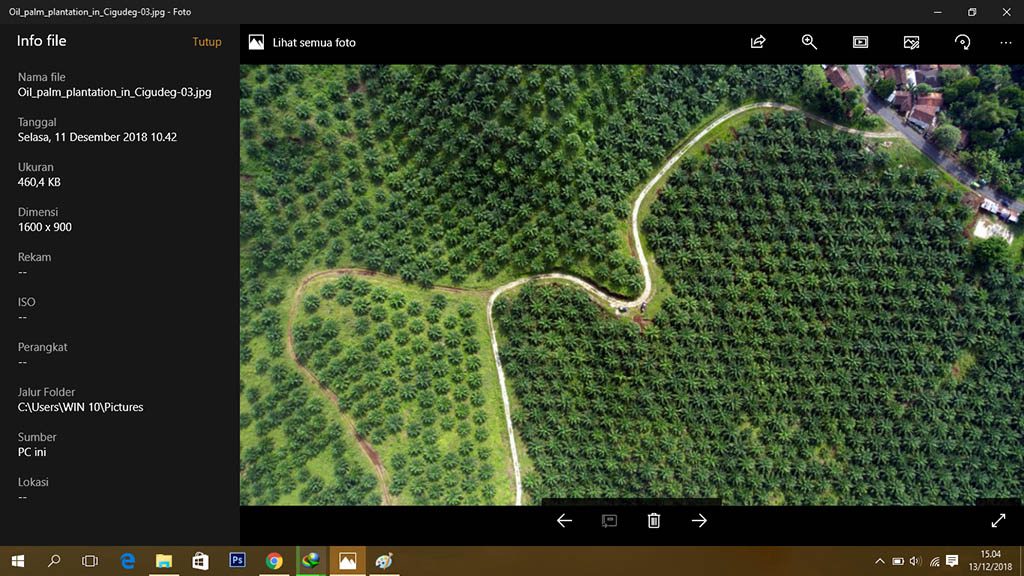Image resolution: width=1024 pixels, height=576 pixels.
Task: Click the Jalur Folder label
Action: 46,392
